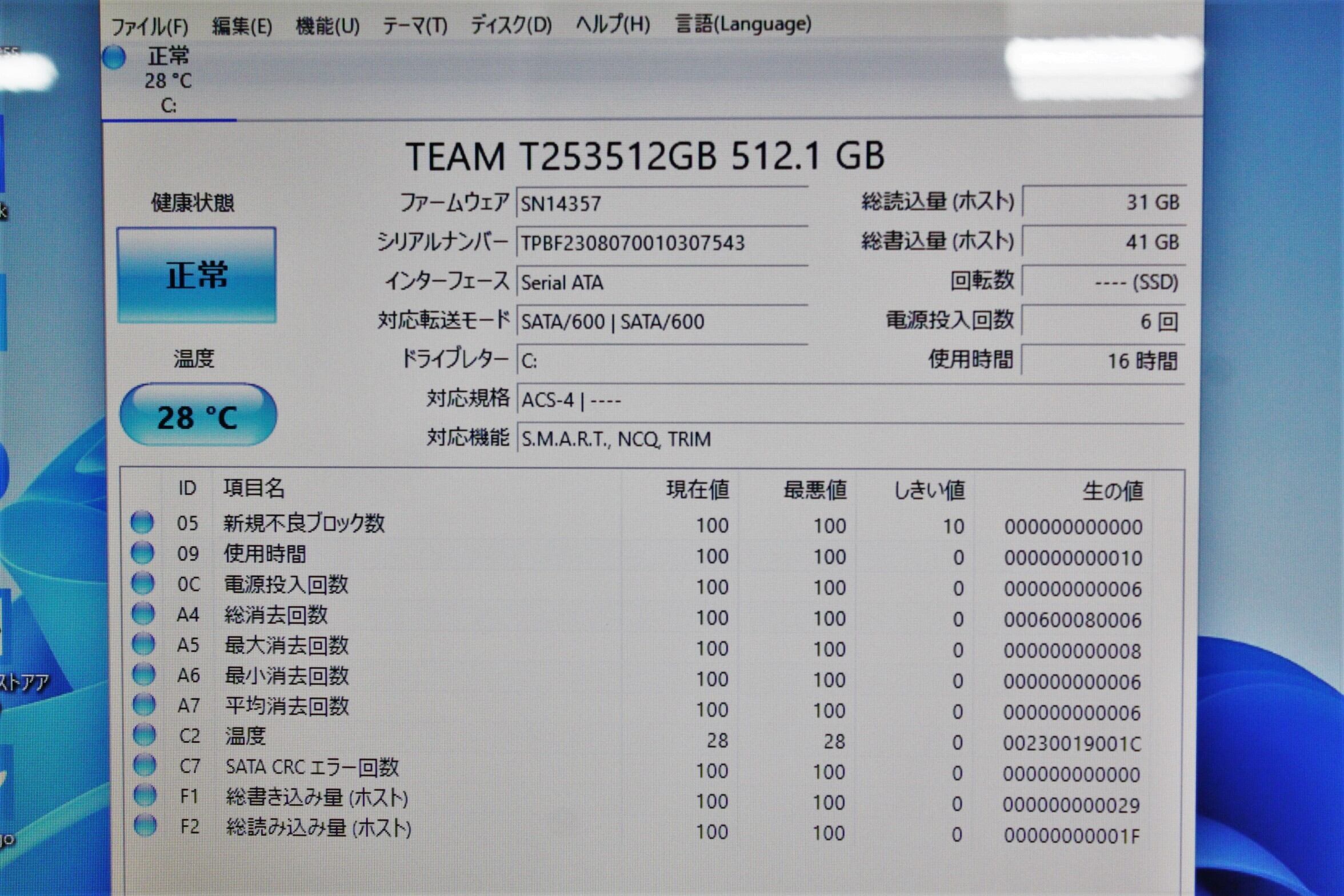The width and height of the screenshot is (1344, 896).
Task: Click the 現在値 column header
Action: (698, 490)
